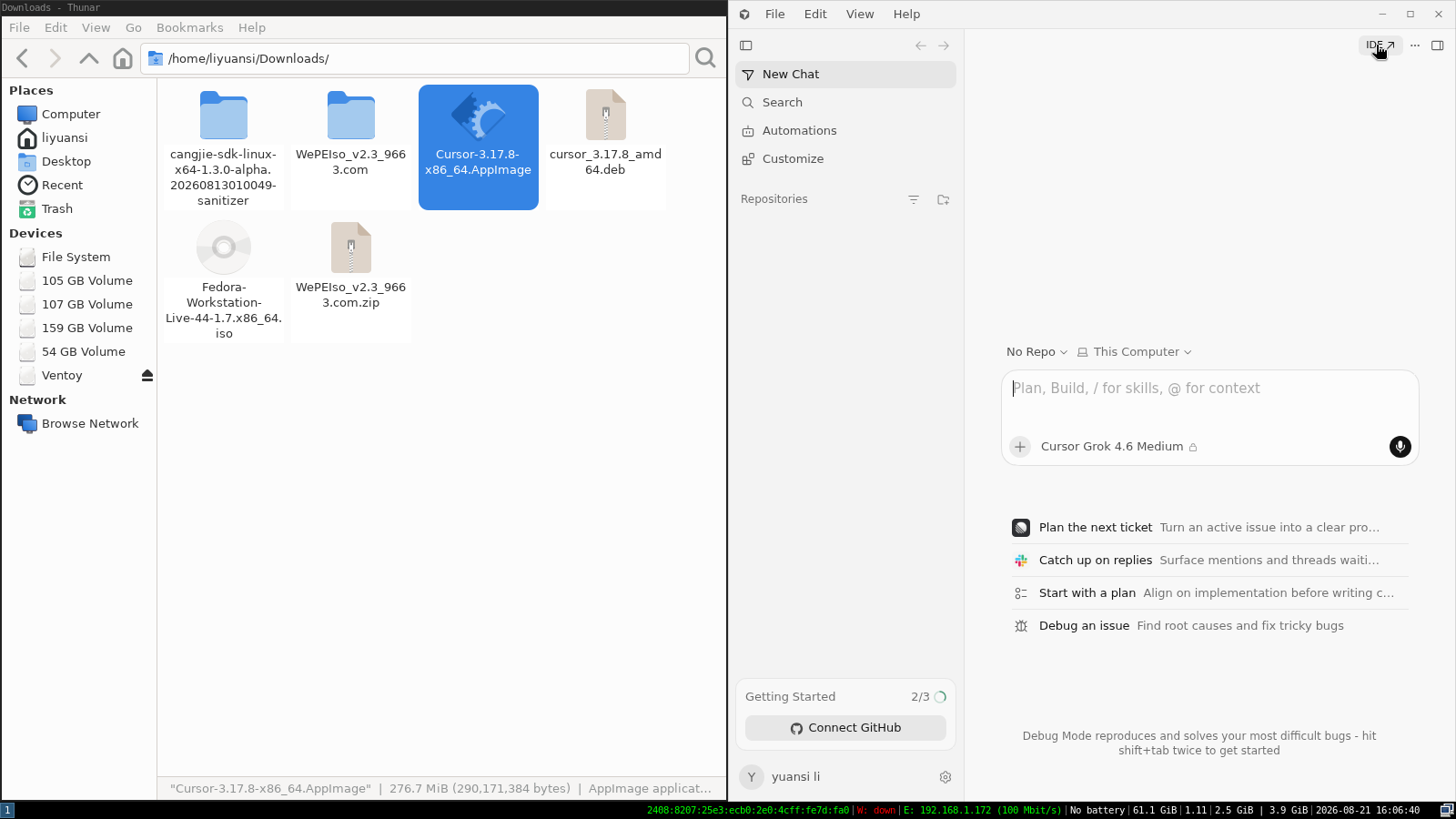Click the Thunar location path bar

tap(415, 58)
